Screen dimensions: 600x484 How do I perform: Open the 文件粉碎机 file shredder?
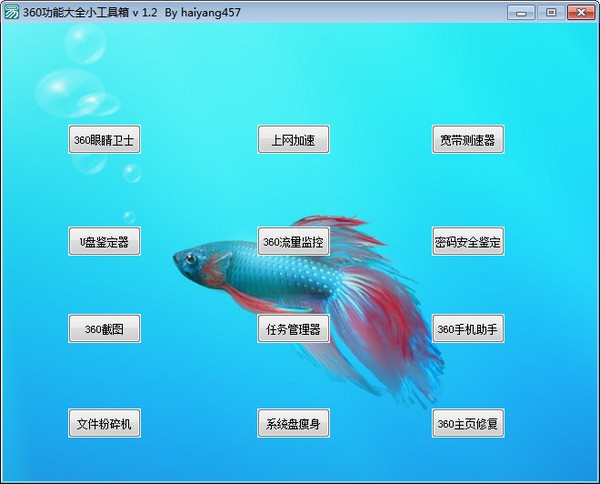tap(104, 423)
